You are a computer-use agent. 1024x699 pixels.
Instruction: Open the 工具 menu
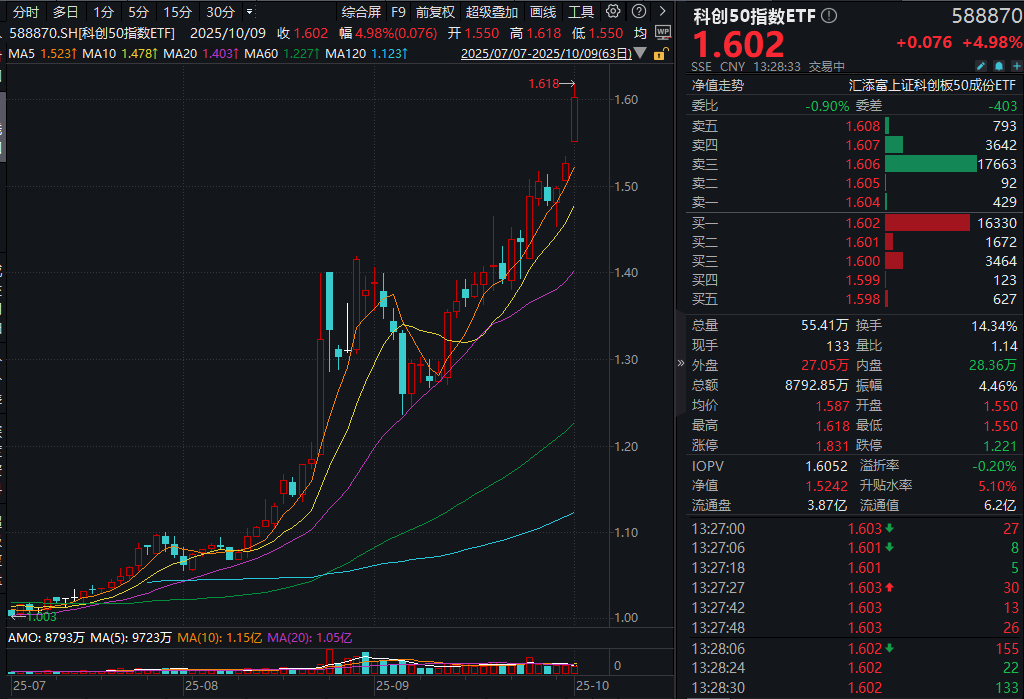coord(578,12)
